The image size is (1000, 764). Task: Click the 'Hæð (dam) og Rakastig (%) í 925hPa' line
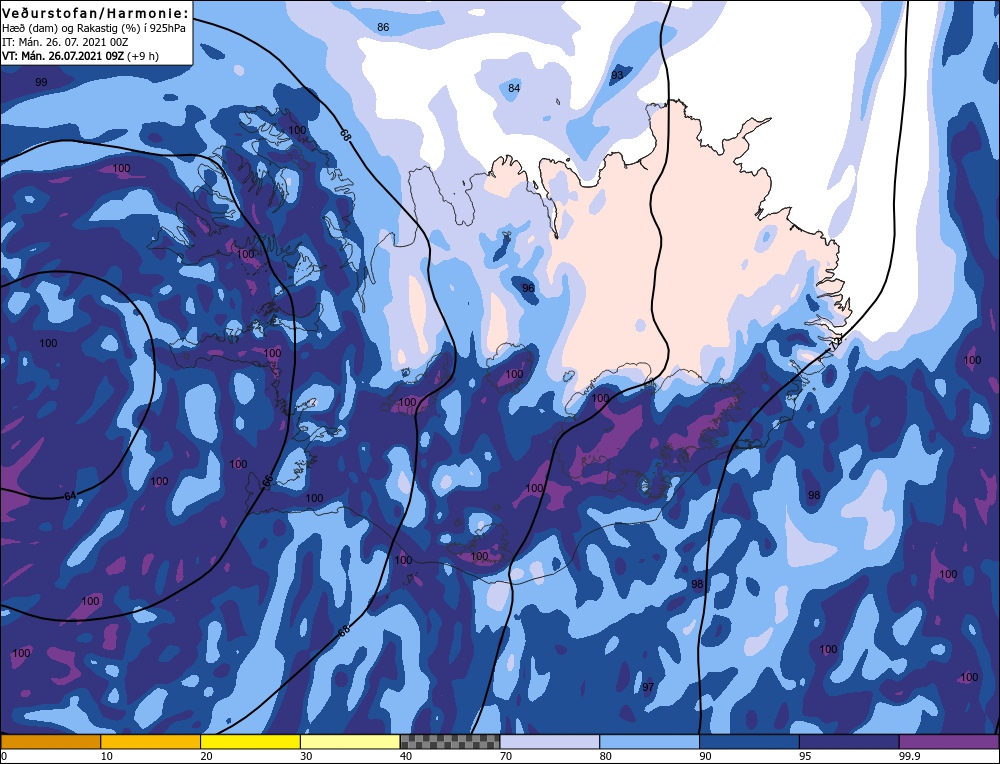pyautogui.click(x=94, y=28)
